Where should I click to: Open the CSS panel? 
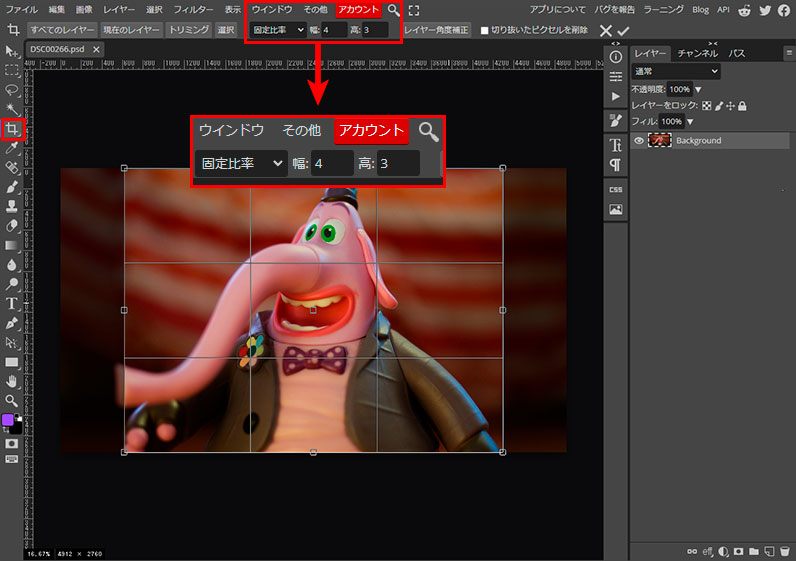(616, 189)
